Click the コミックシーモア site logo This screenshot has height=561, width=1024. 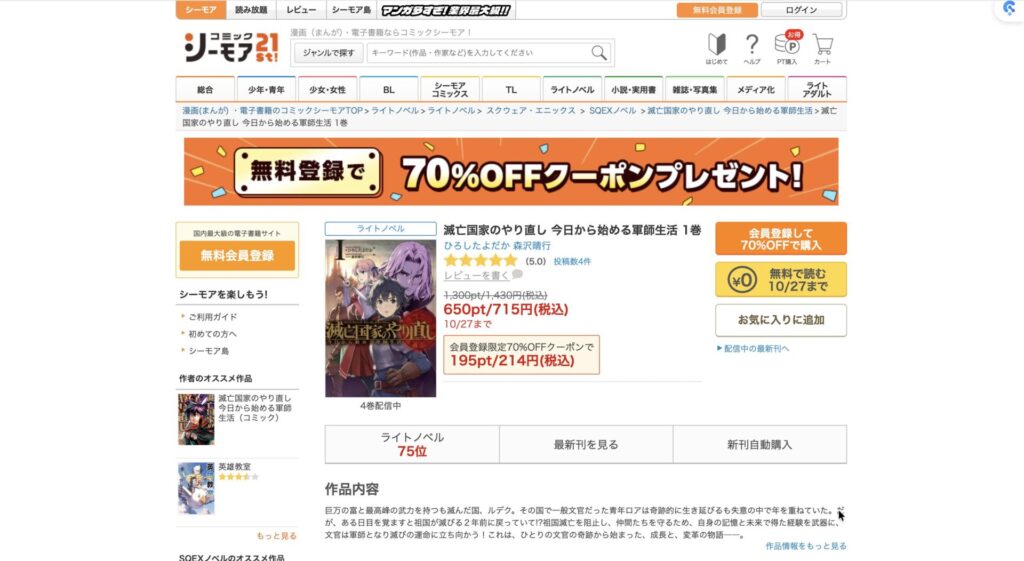tap(231, 47)
